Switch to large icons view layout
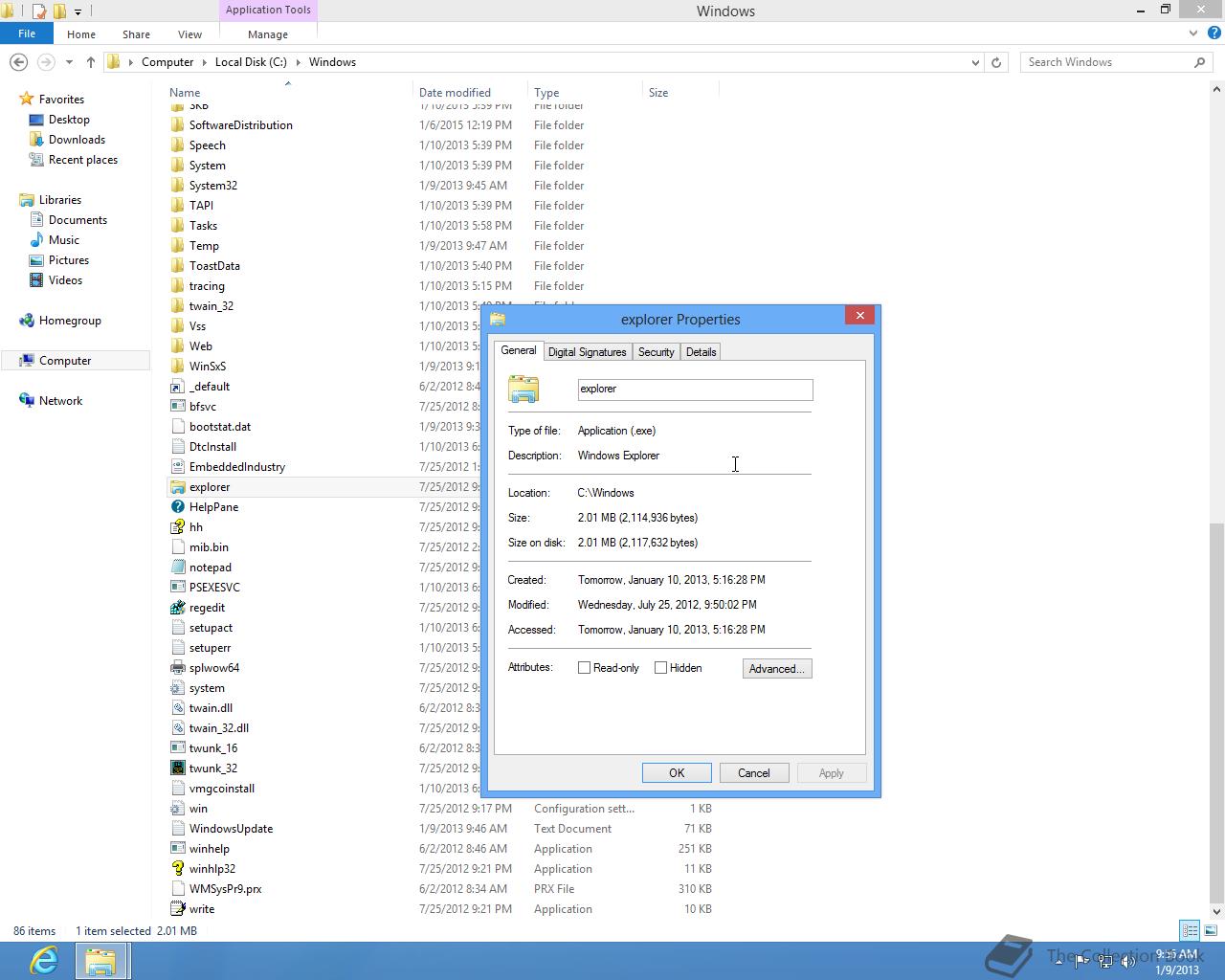The width and height of the screenshot is (1225, 980). [x=1211, y=930]
